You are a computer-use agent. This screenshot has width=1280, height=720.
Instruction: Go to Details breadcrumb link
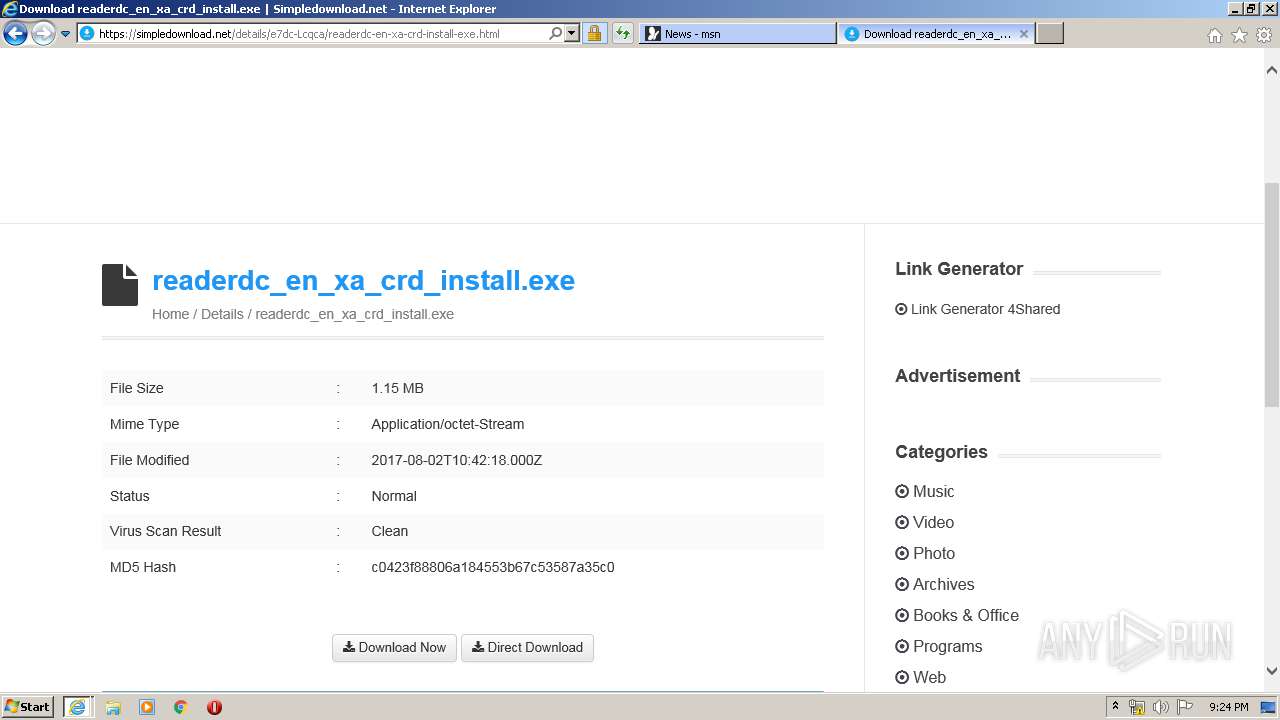tap(222, 314)
